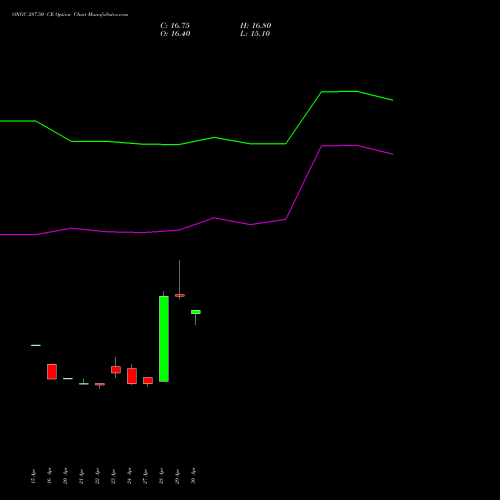Click the 29 Apr date label

(177, 476)
